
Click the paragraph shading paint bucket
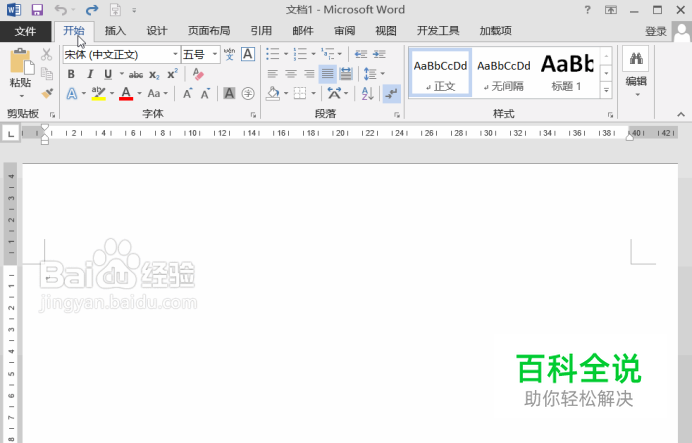[x=273, y=94]
